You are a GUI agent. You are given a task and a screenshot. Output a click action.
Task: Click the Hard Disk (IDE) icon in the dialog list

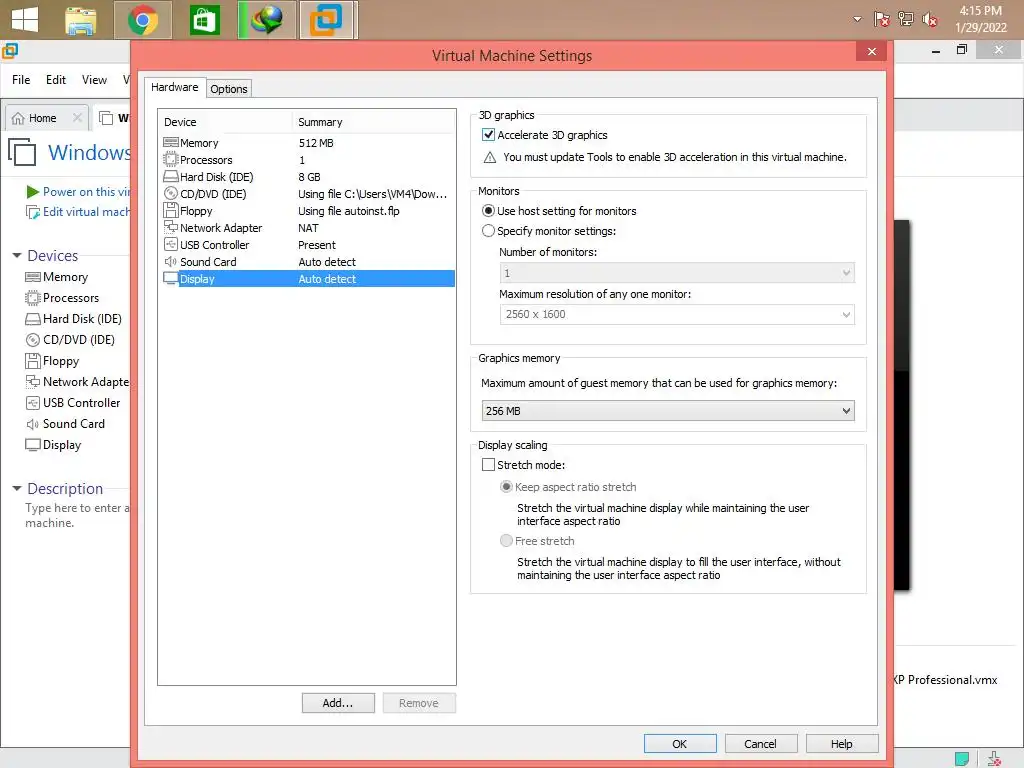click(x=170, y=176)
